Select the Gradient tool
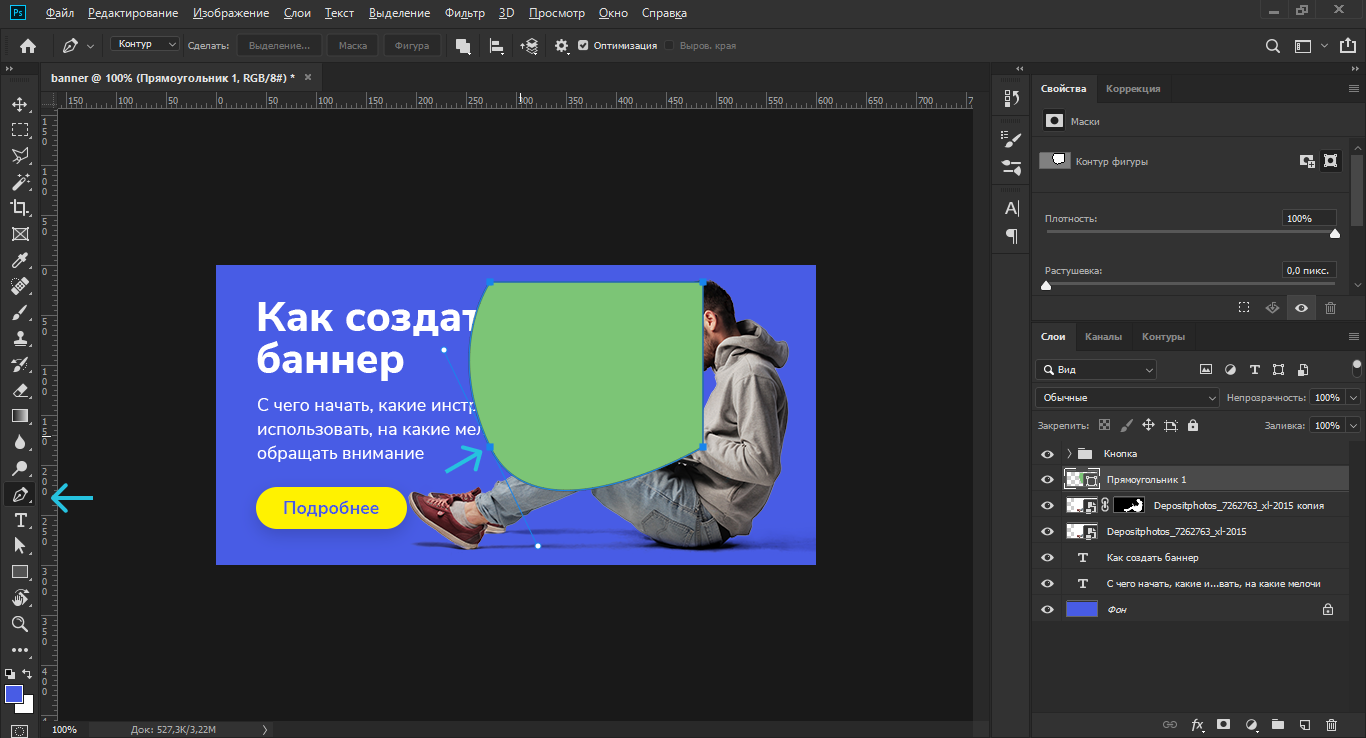The width and height of the screenshot is (1366, 738). click(20, 416)
